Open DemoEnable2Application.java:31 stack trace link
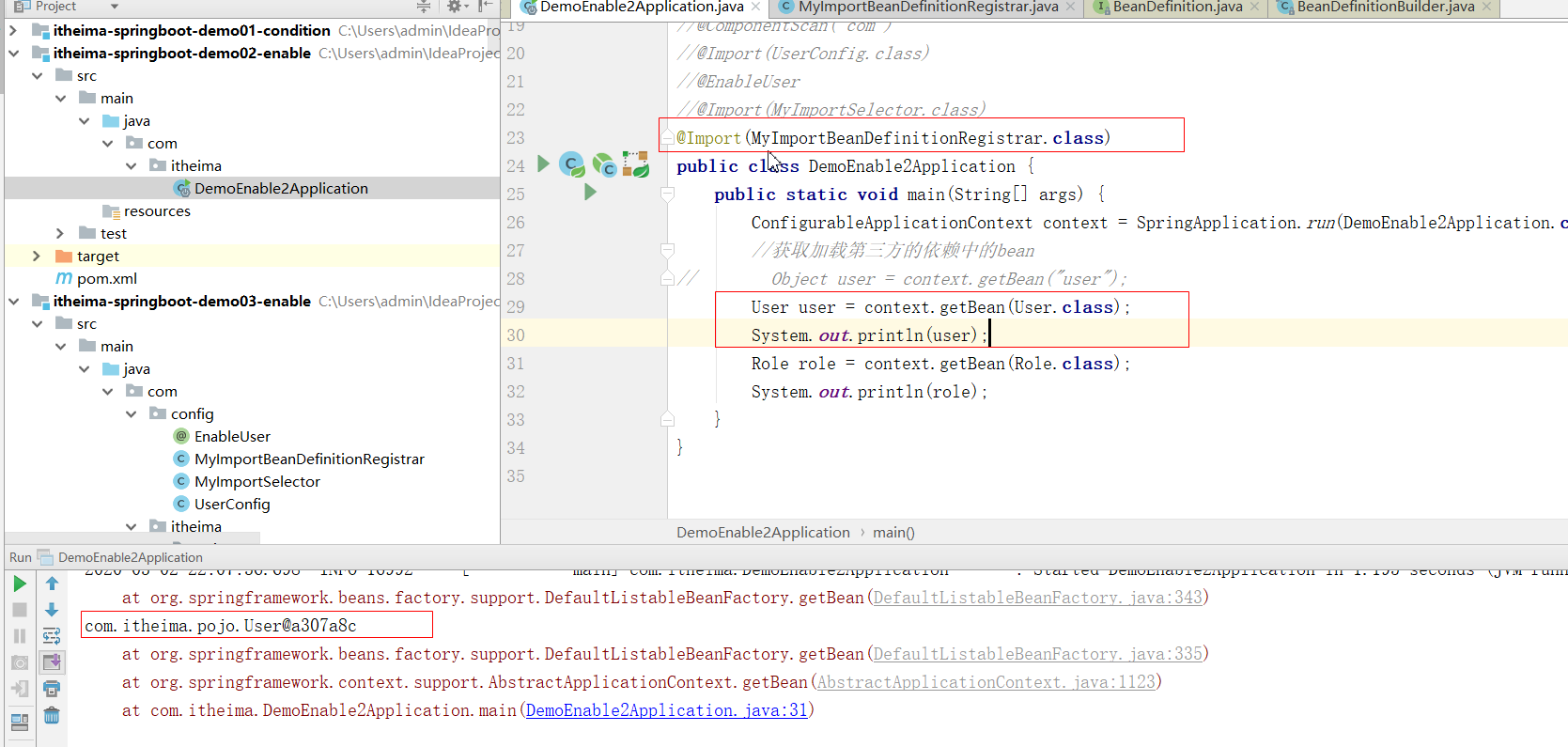1568x747 pixels. click(x=666, y=710)
